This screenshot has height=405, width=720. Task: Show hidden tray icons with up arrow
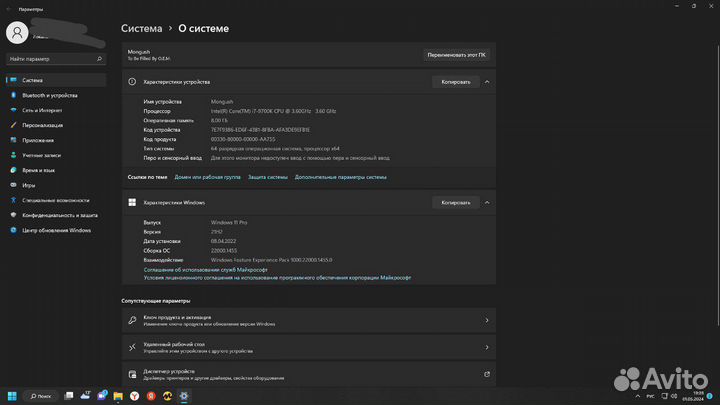pos(637,396)
